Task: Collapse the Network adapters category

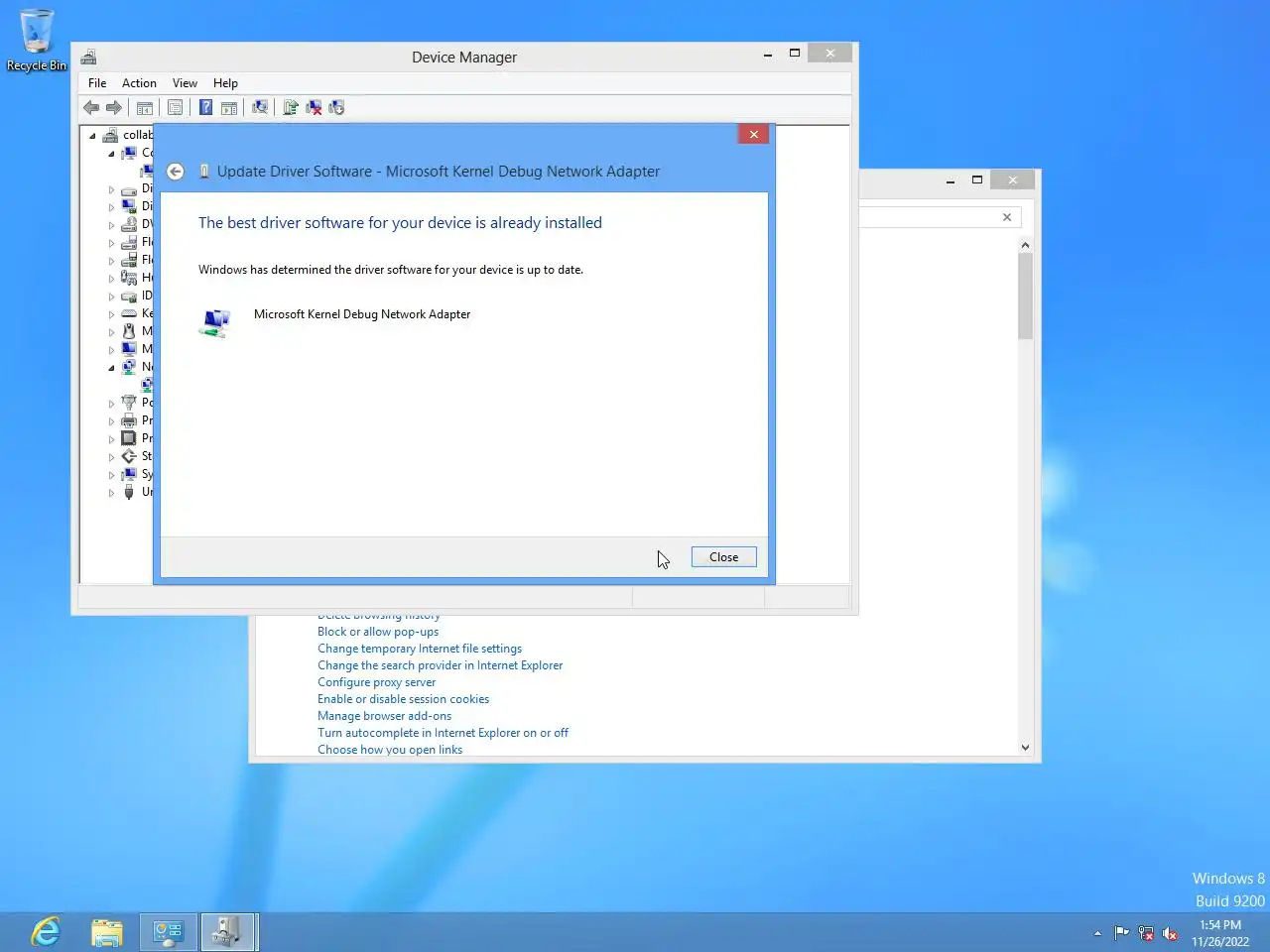Action: pos(111,368)
